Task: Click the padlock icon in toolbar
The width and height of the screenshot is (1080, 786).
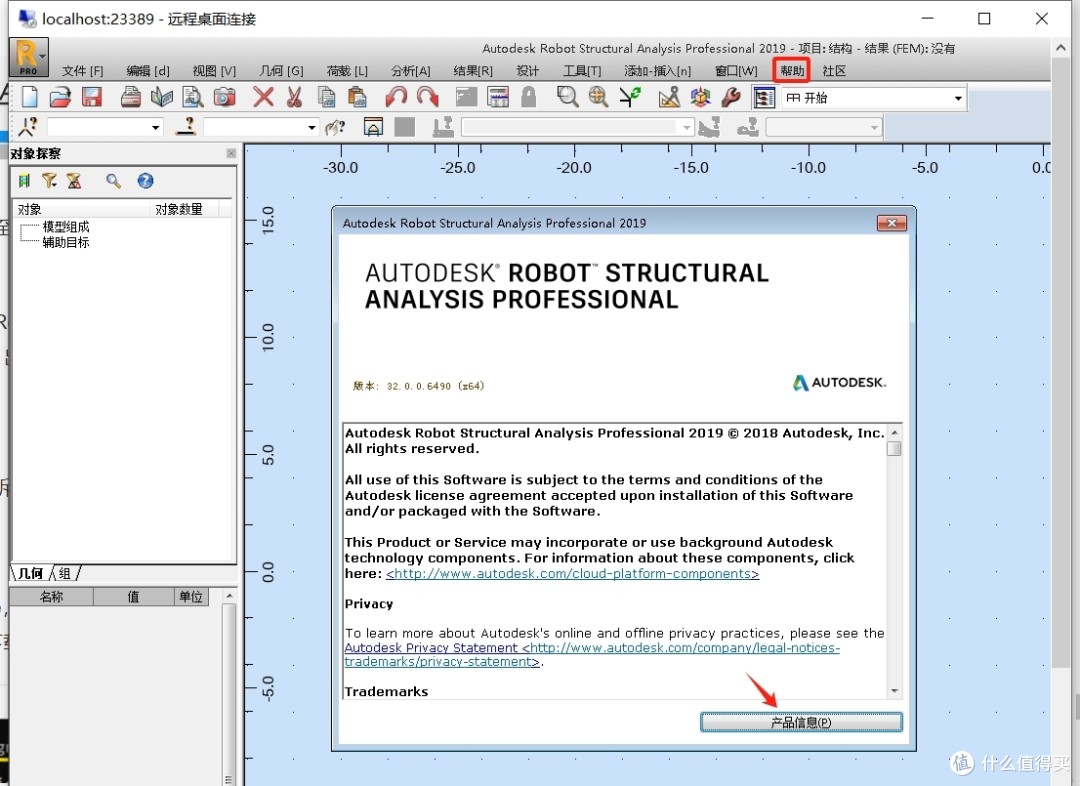Action: pyautogui.click(x=528, y=97)
